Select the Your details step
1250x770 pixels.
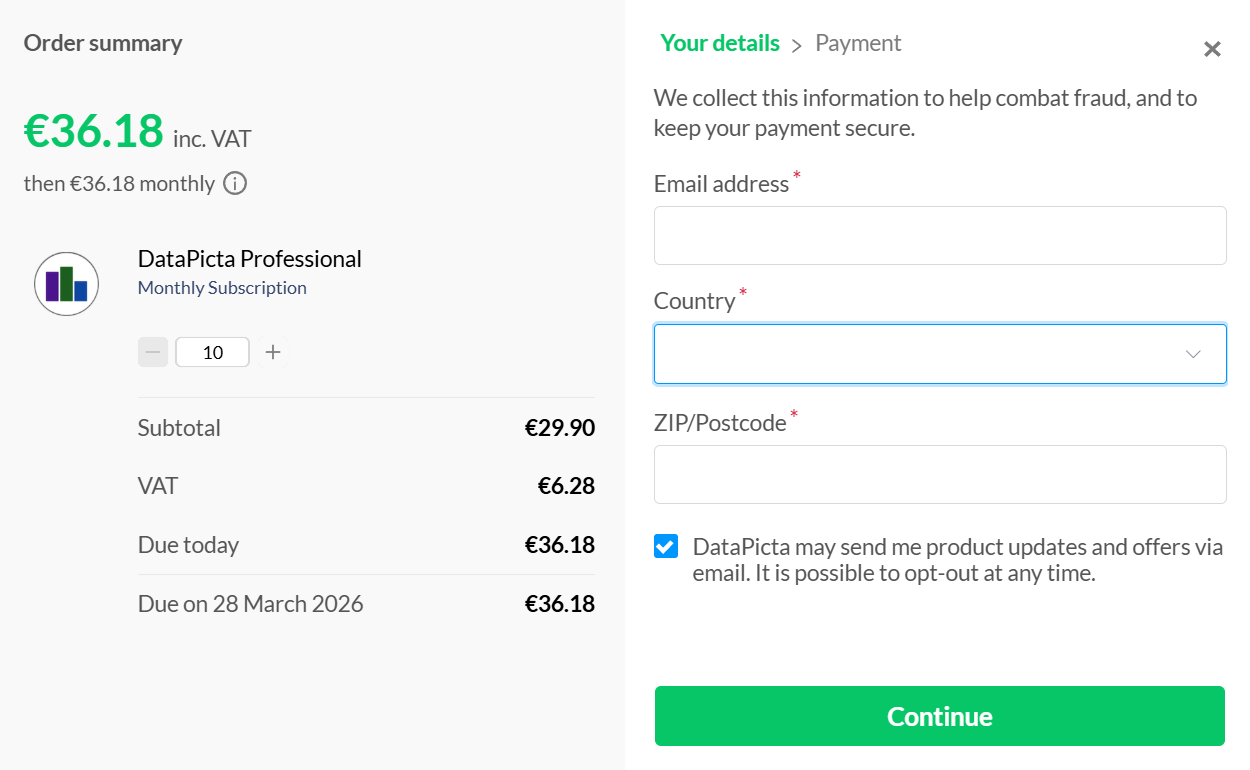click(x=719, y=43)
